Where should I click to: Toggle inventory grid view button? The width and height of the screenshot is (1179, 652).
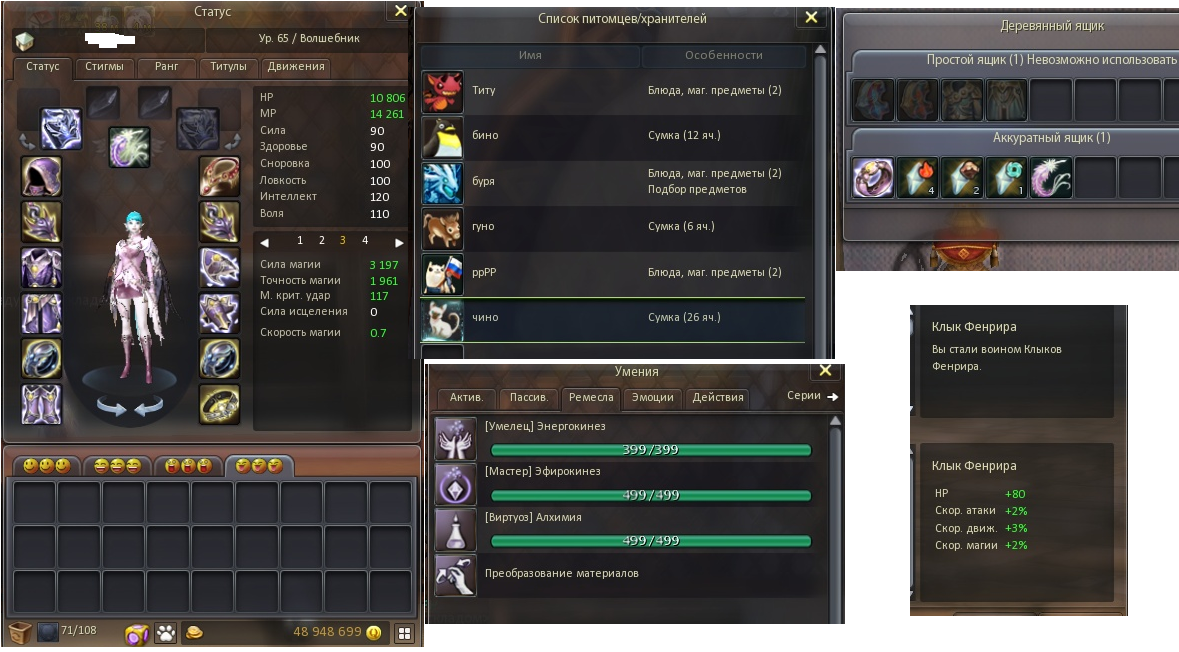[x=404, y=633]
